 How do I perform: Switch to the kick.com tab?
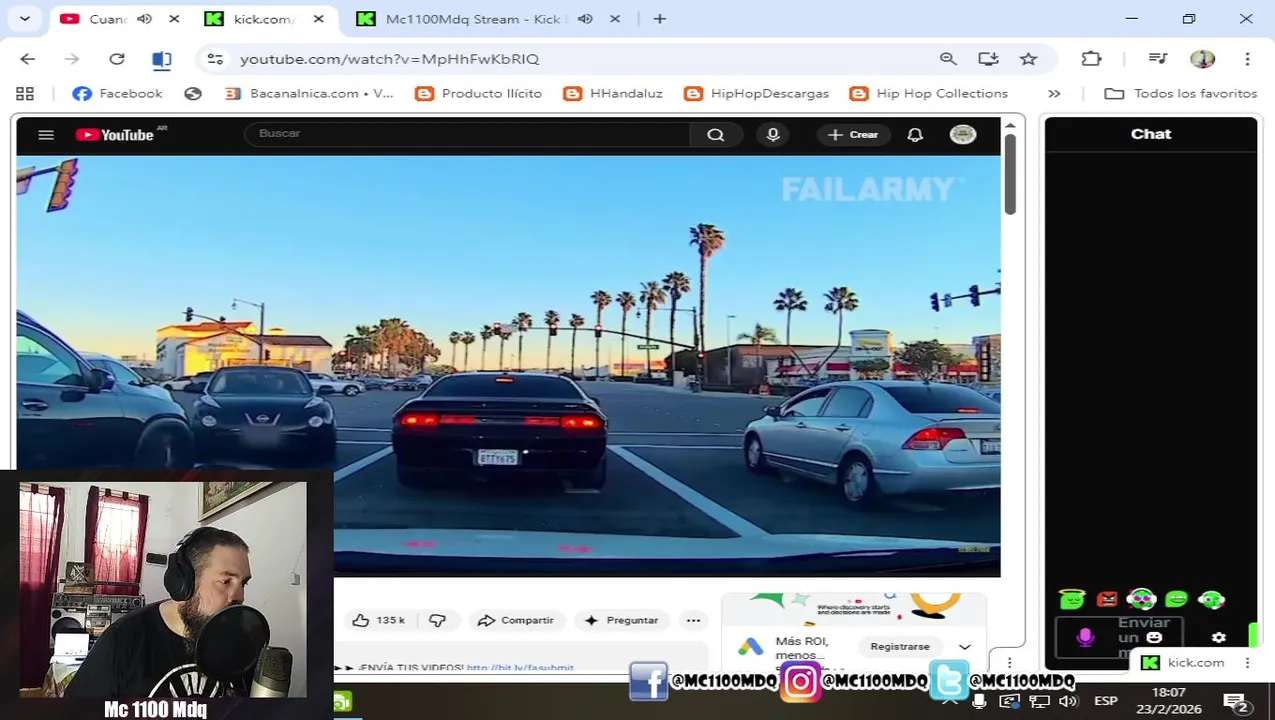click(x=262, y=19)
